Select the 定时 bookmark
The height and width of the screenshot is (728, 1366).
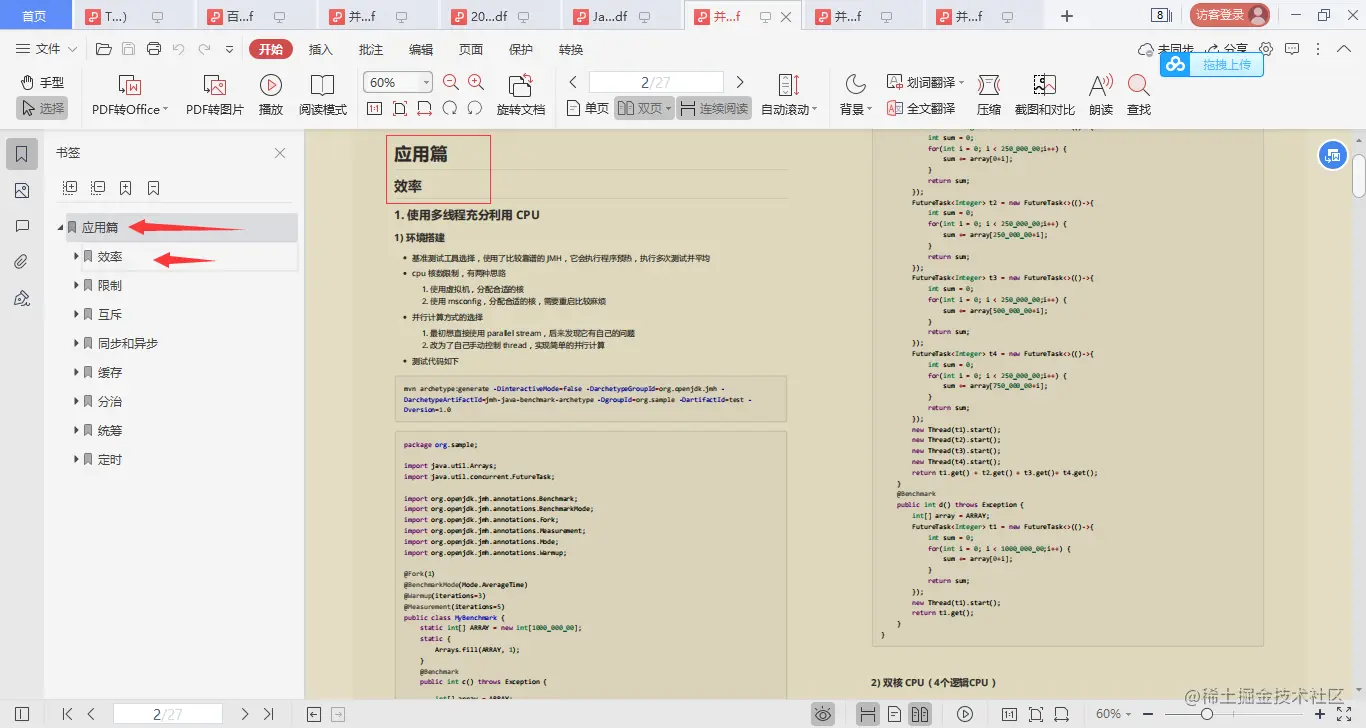click(x=110, y=460)
